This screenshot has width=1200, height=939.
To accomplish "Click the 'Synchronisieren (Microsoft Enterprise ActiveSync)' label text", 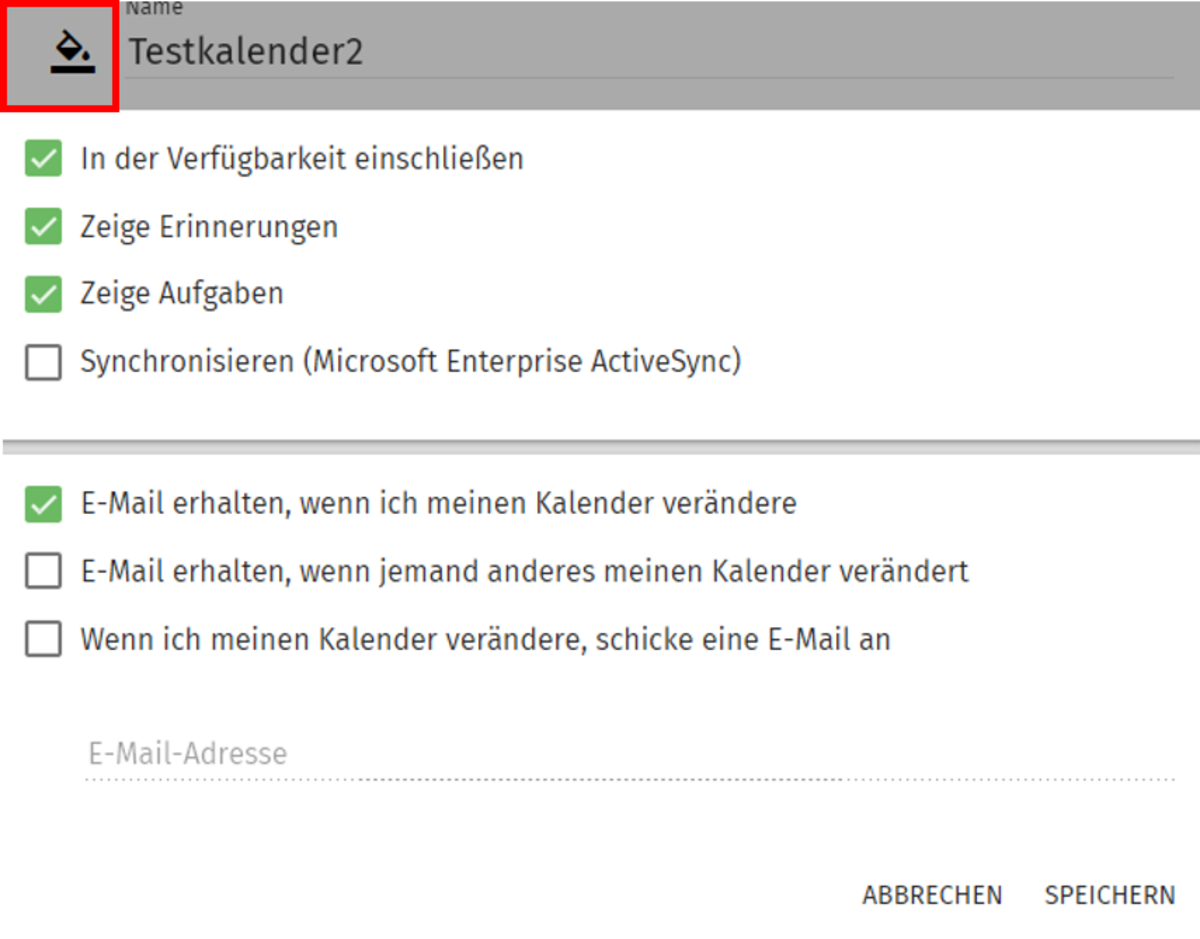I will (x=410, y=362).
